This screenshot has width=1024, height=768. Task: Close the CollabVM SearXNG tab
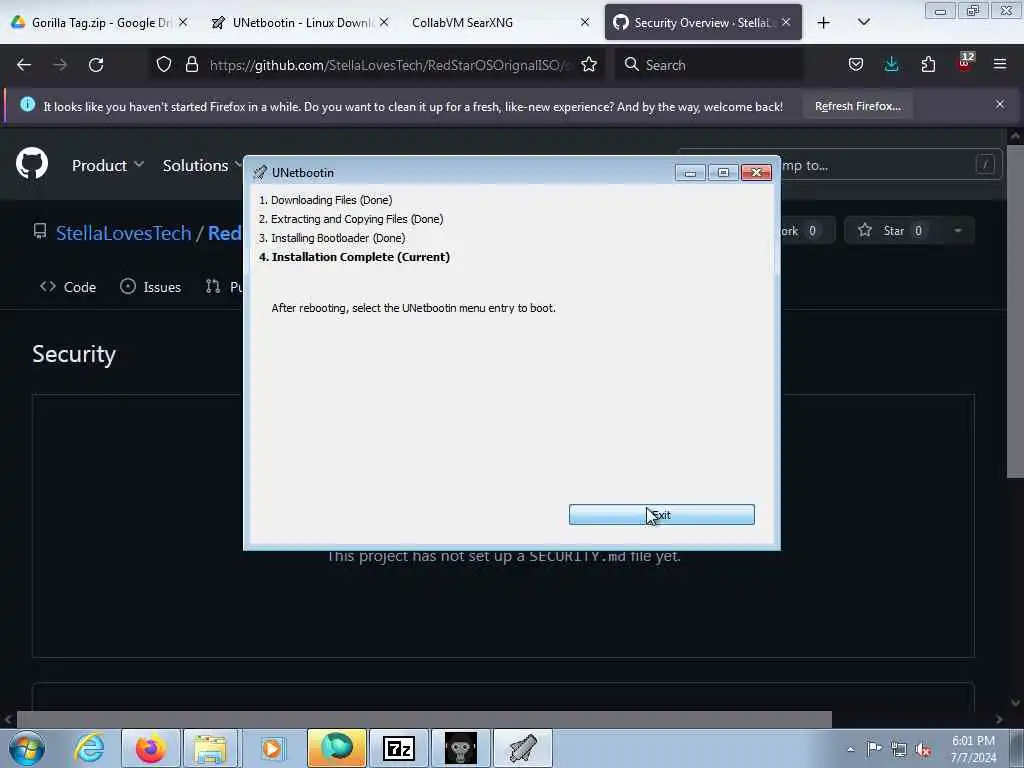coord(584,22)
